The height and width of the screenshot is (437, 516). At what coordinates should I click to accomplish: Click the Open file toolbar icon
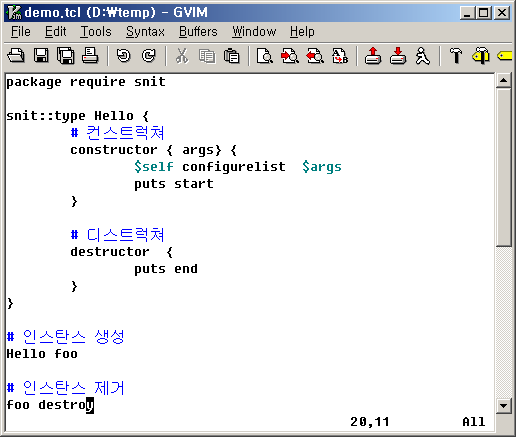coord(16,55)
